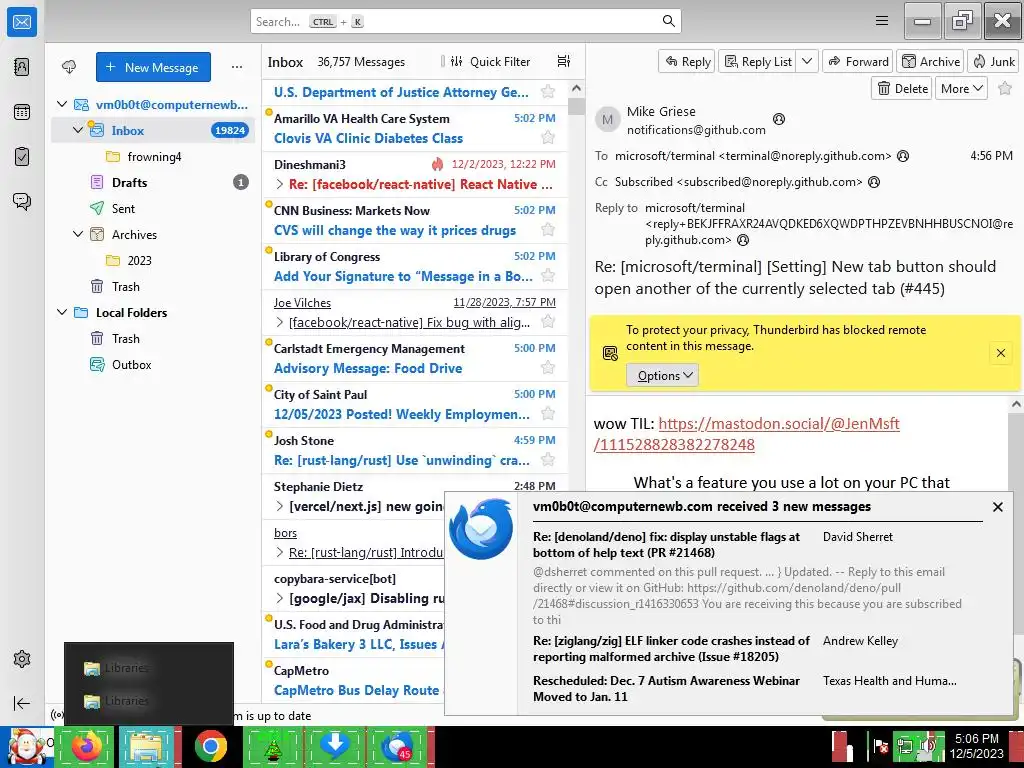Click message body scroll up arrow
1024x768 pixels.
1016,404
